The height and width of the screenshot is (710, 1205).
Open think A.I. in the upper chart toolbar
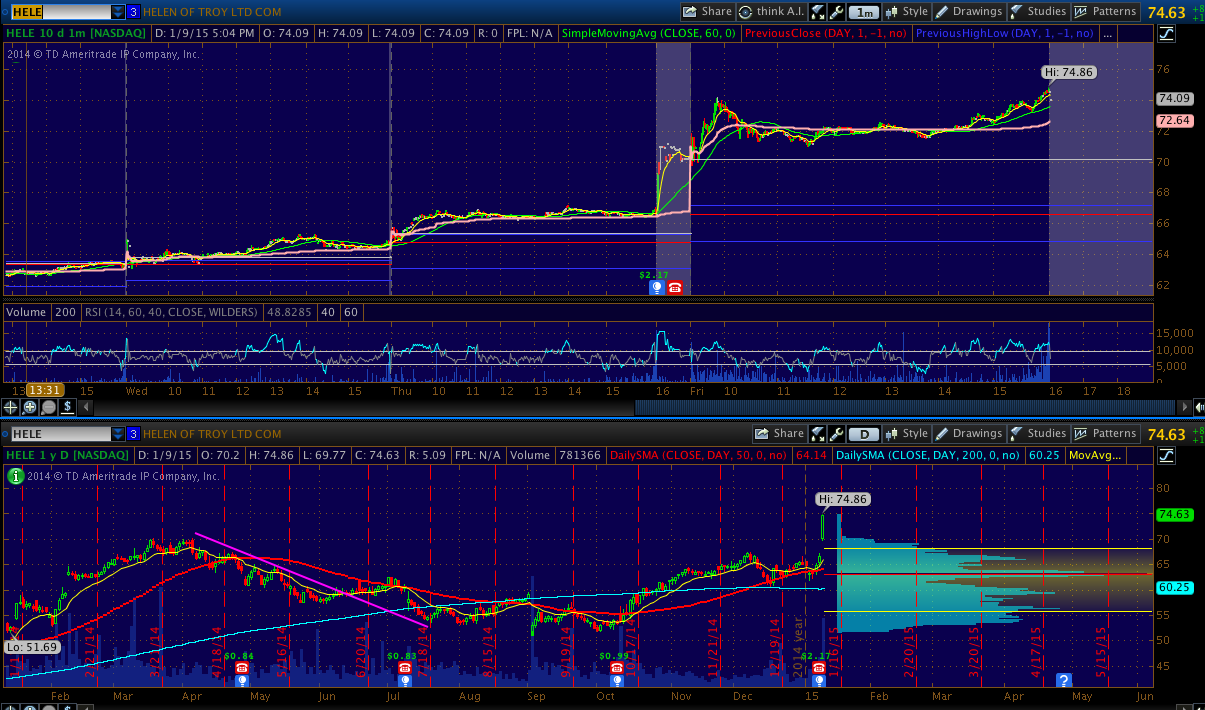point(770,12)
